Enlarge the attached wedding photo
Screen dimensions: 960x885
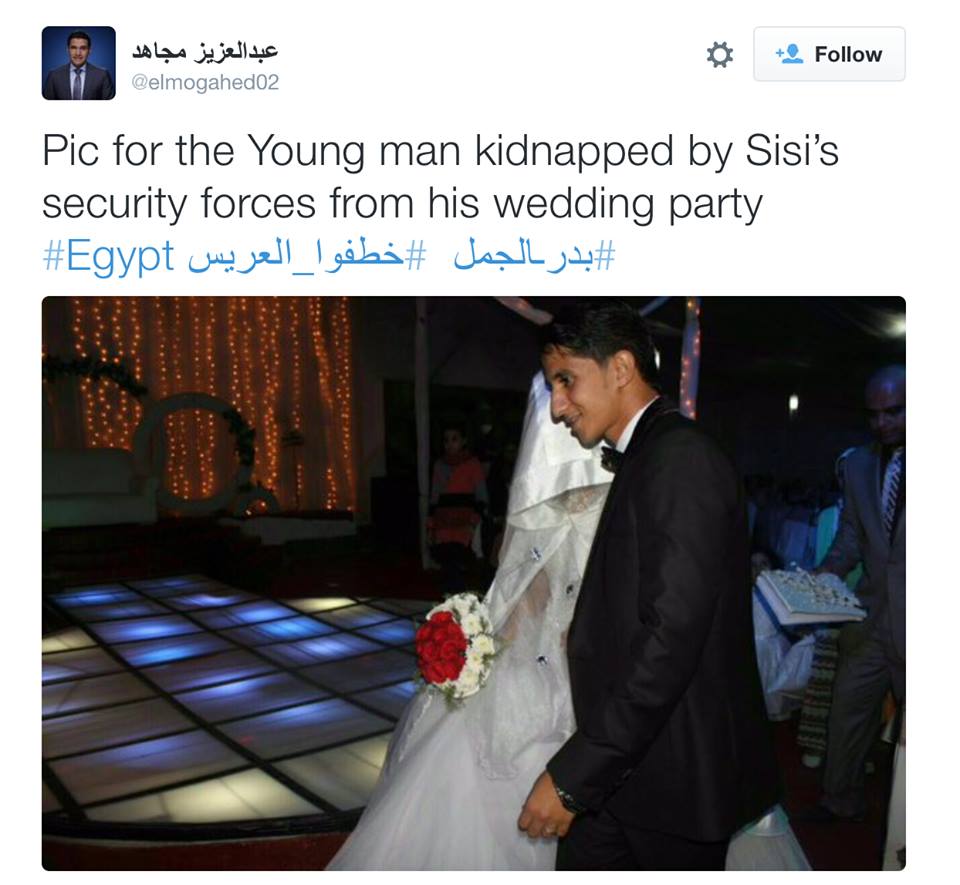tap(473, 583)
